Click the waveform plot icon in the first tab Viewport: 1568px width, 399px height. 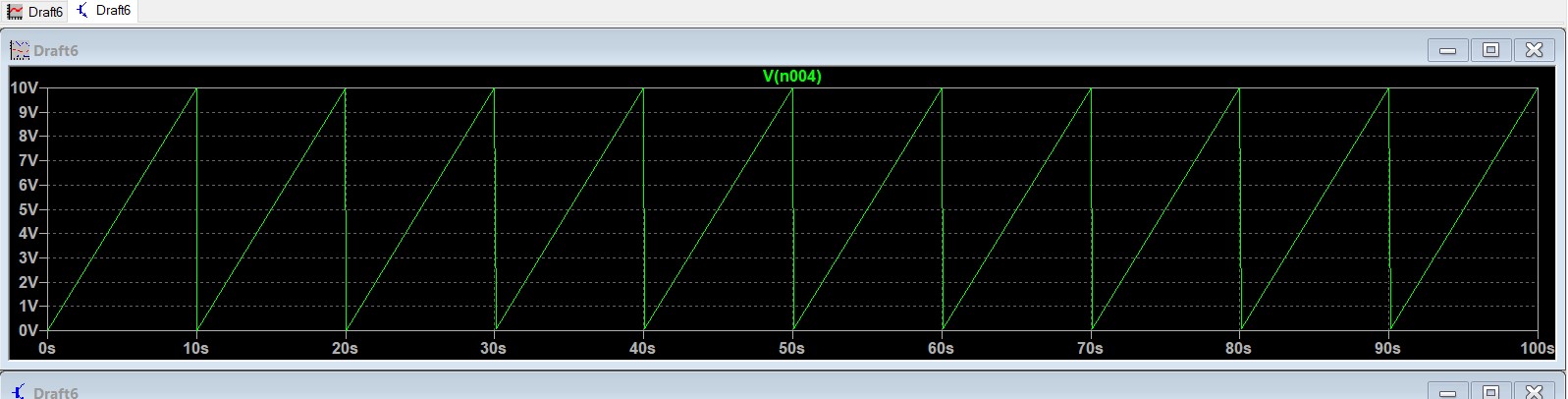(x=15, y=12)
